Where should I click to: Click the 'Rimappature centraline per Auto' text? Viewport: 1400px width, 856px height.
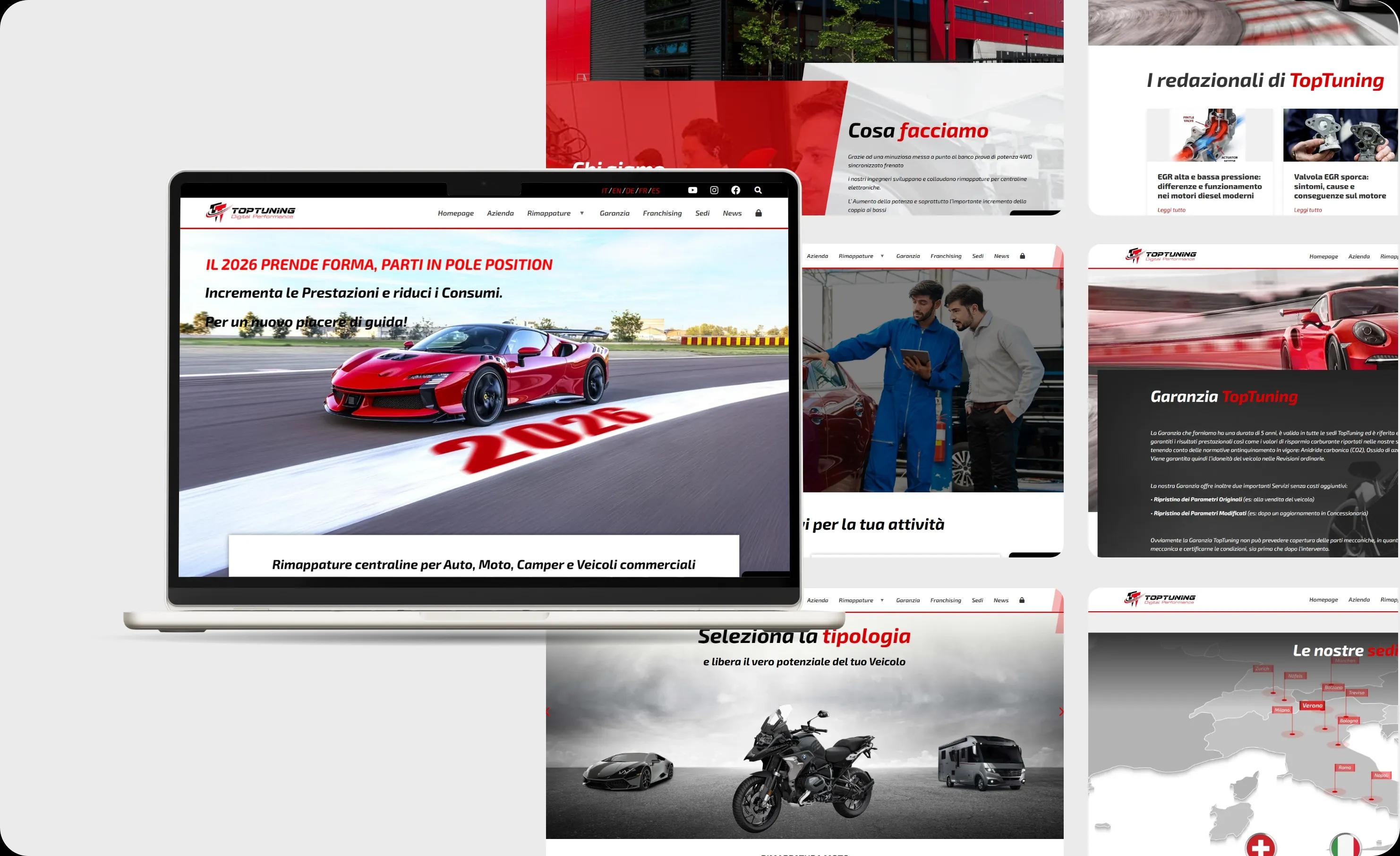(484, 565)
